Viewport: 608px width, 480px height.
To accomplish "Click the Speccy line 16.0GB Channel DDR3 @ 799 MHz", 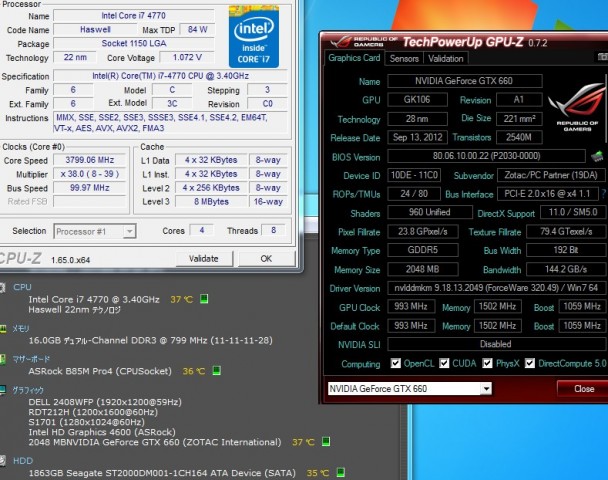I will 150,340.
